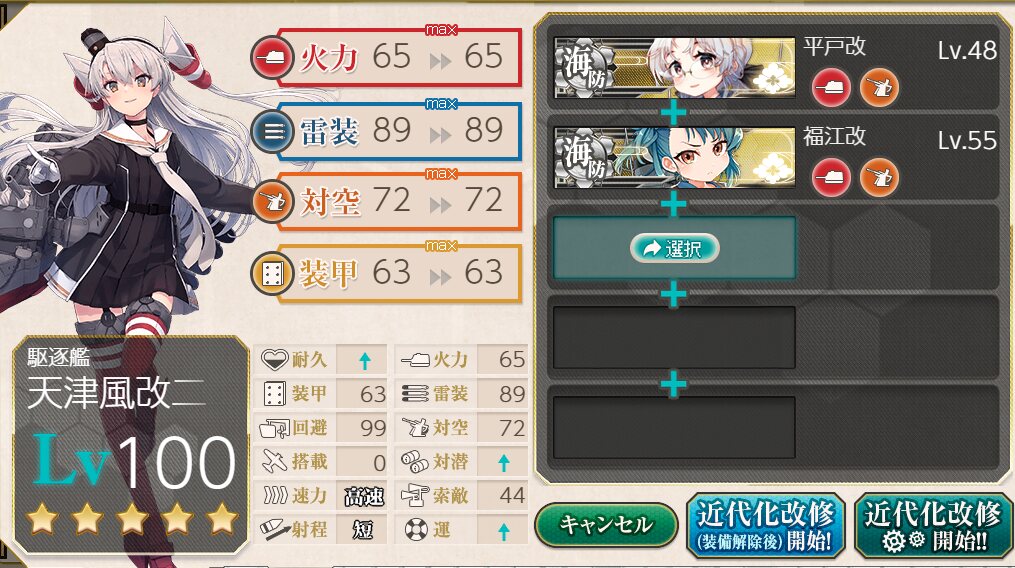Click 福江改's red firepower bonus icon

click(831, 177)
